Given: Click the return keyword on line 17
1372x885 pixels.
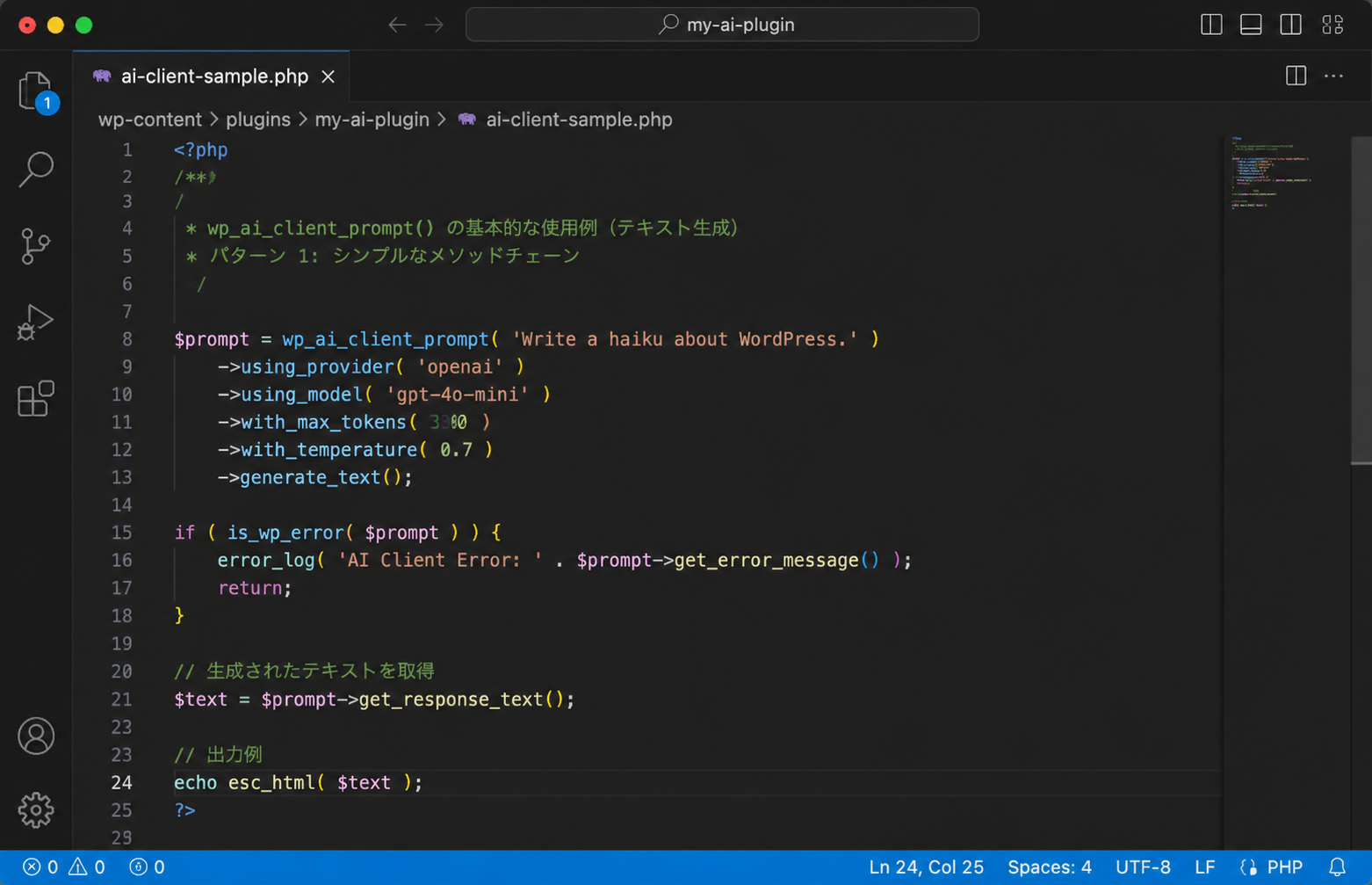Looking at the screenshot, I should (x=249, y=588).
